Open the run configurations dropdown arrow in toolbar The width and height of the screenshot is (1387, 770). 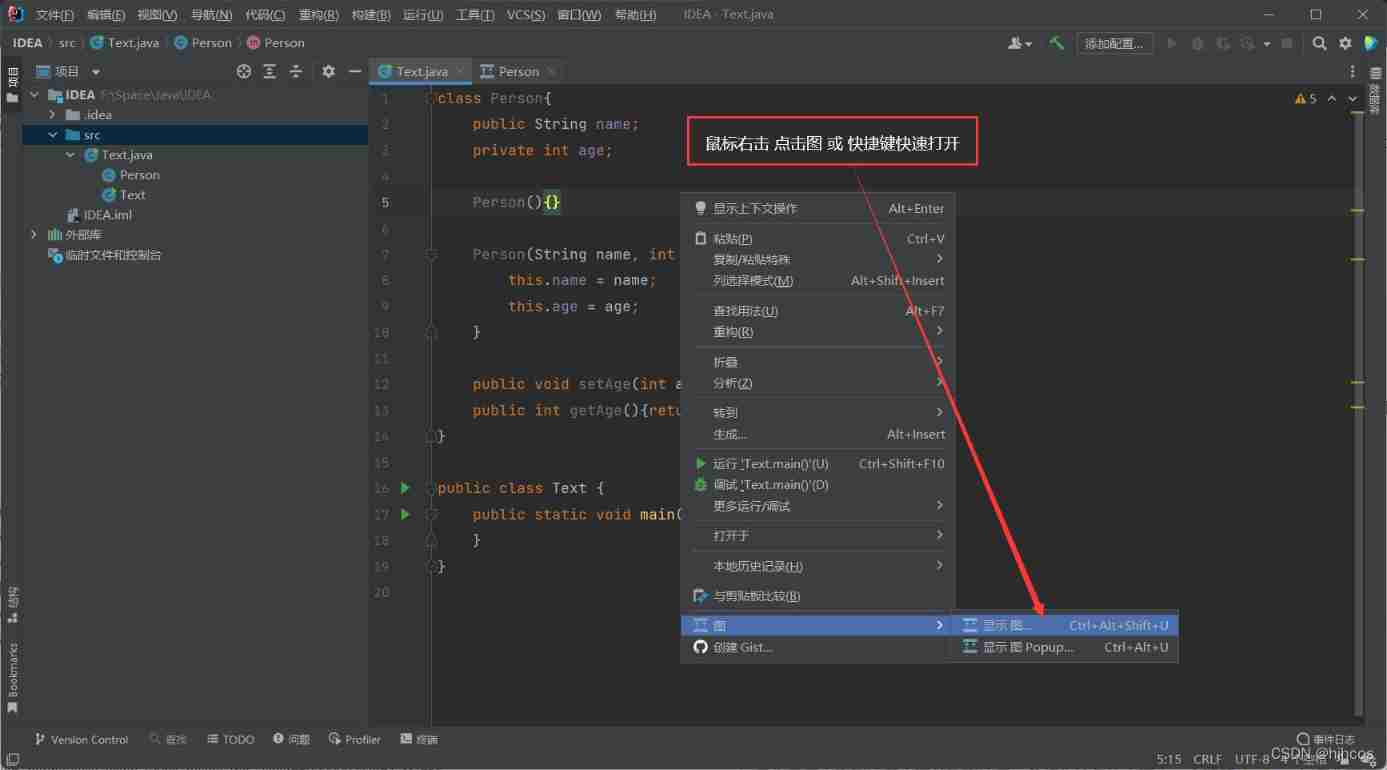point(1266,43)
